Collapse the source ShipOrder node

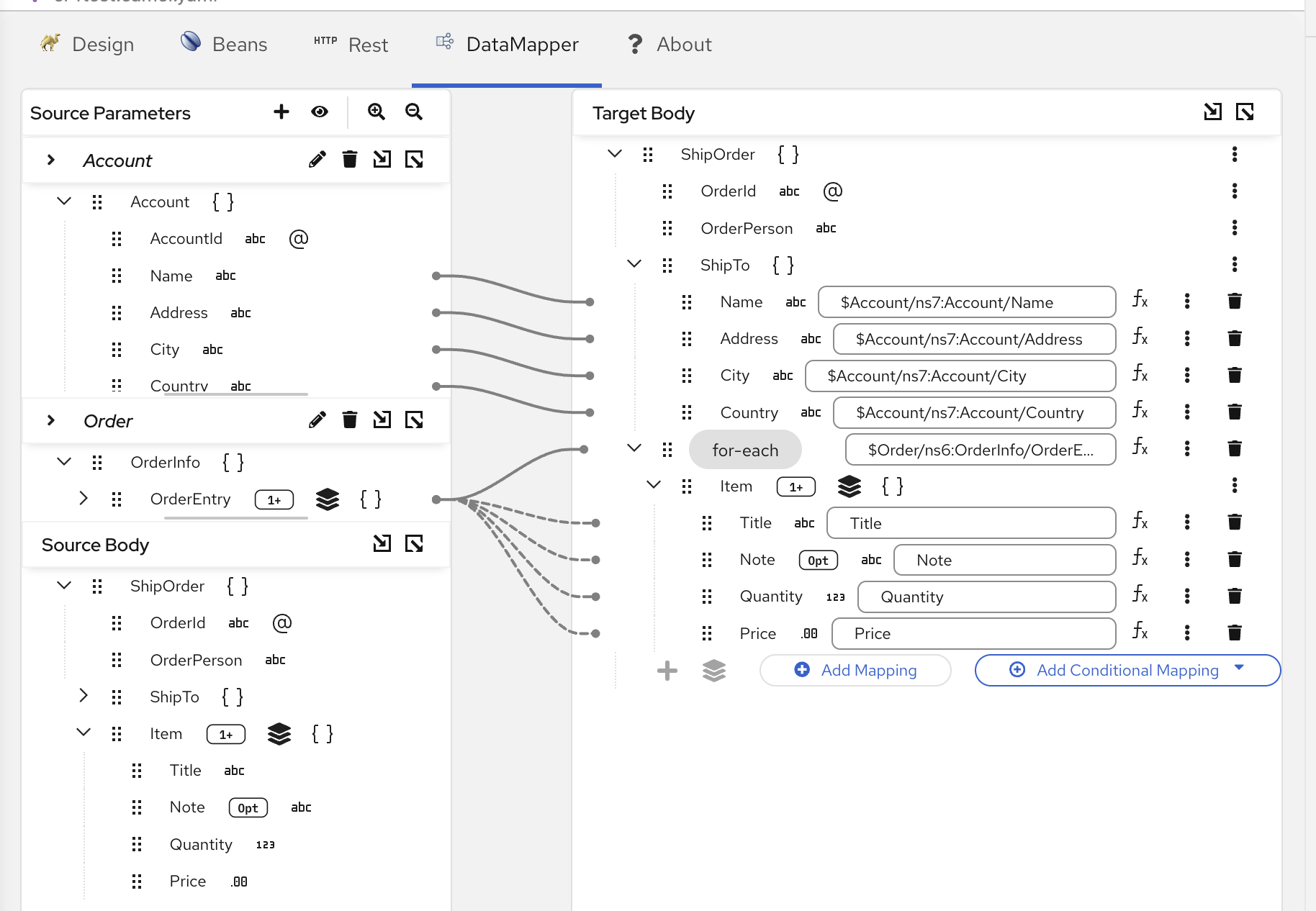click(x=64, y=586)
